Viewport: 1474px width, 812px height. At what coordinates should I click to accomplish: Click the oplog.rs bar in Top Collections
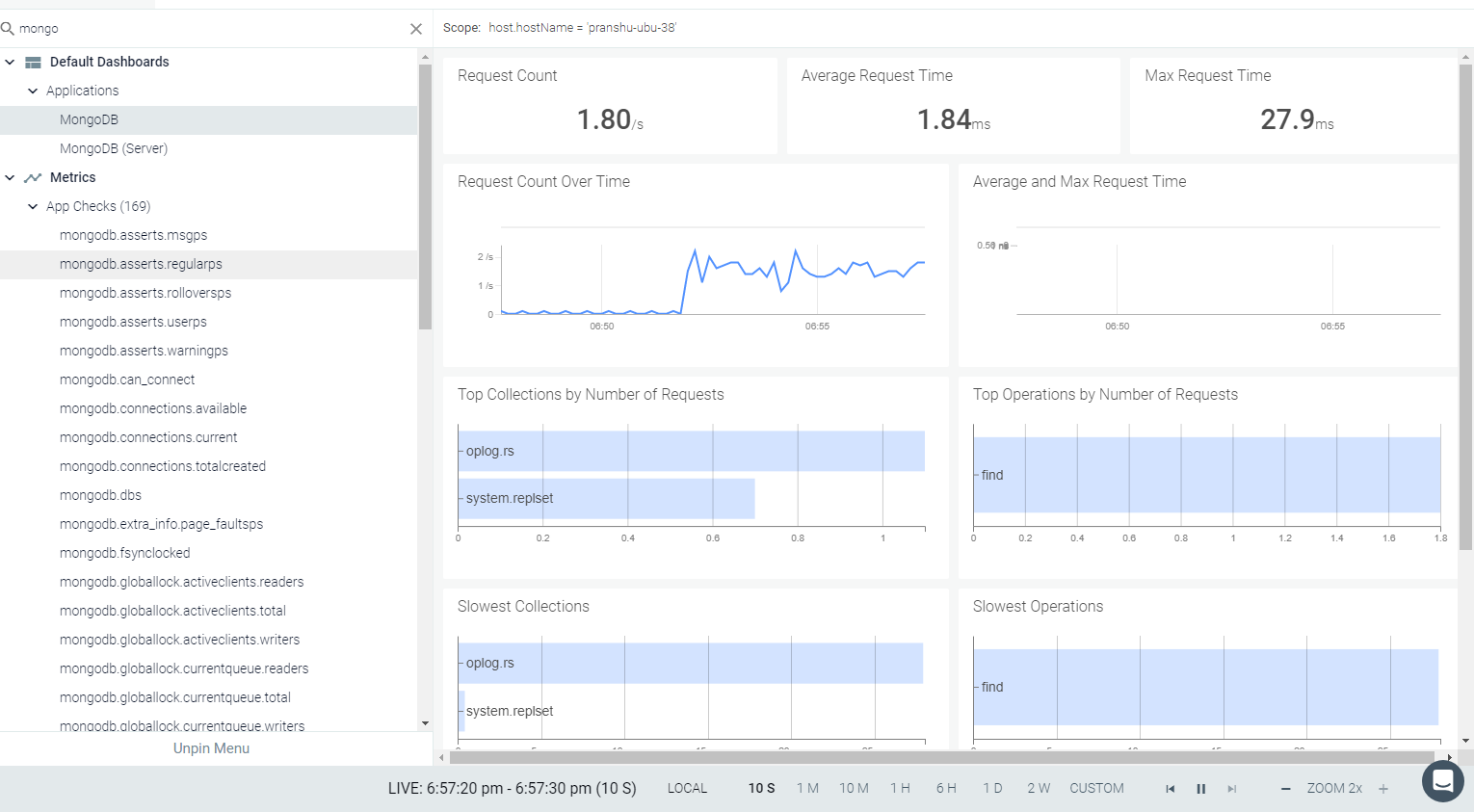(692, 451)
